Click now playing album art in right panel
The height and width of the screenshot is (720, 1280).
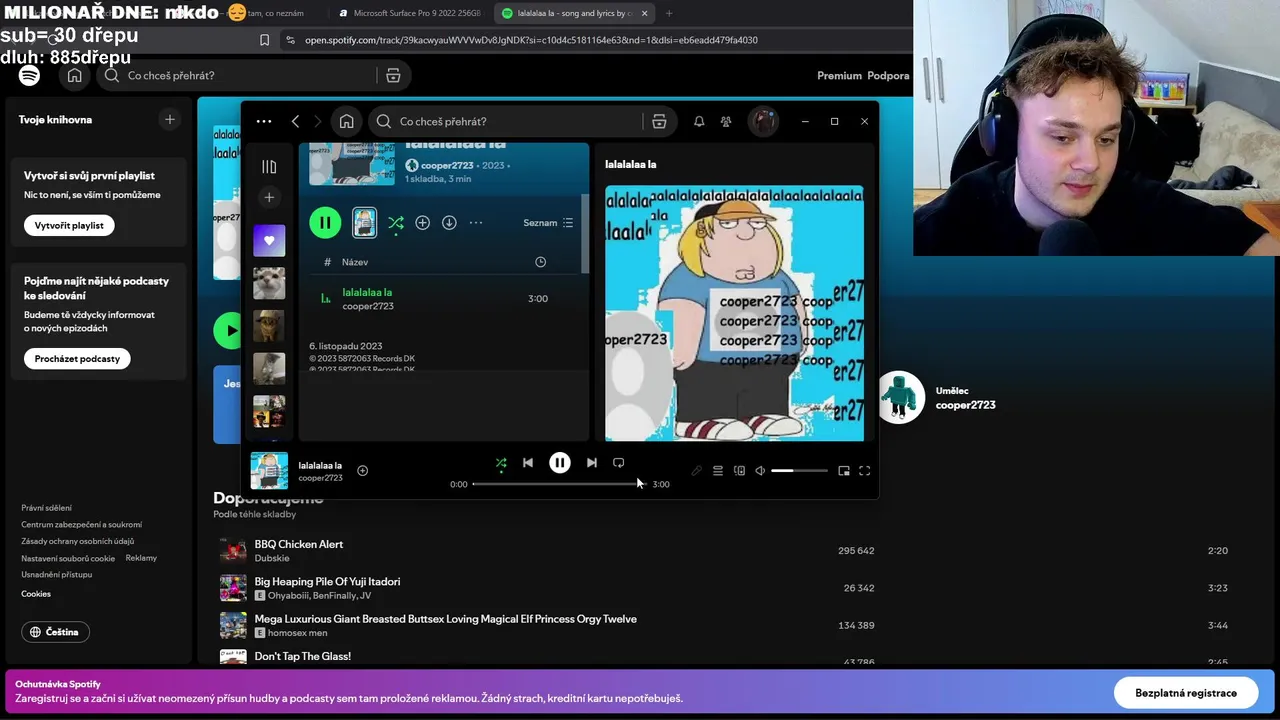pos(734,313)
